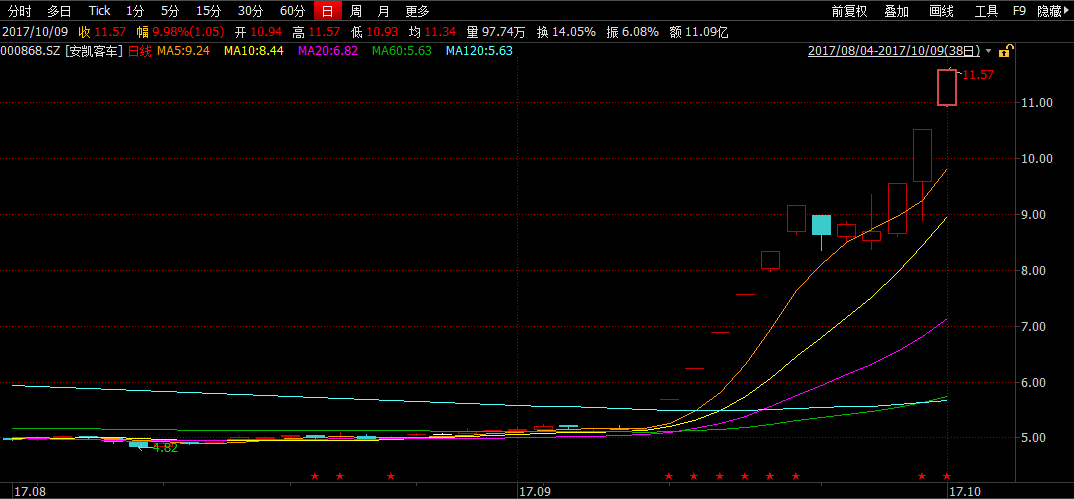
Task: Click the MA10:8.44 indicator label
Action: point(253,51)
